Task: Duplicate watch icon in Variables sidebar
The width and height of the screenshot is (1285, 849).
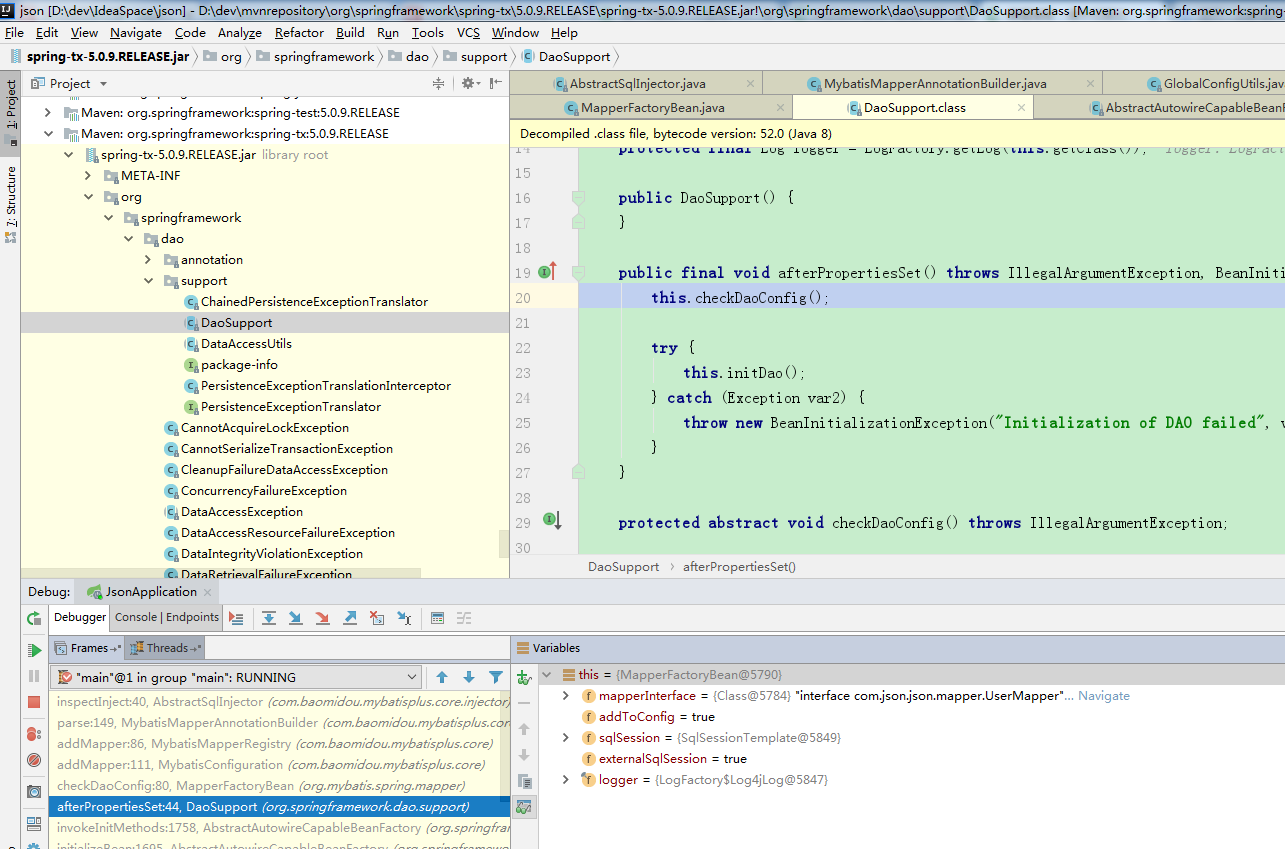Action: (x=524, y=781)
